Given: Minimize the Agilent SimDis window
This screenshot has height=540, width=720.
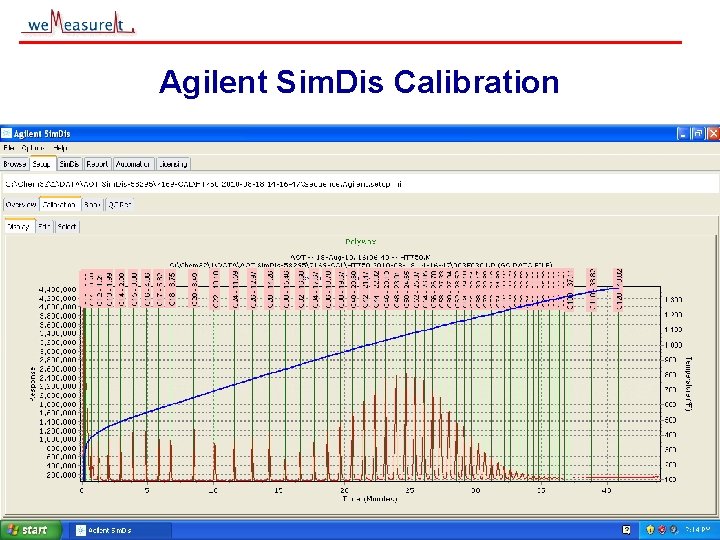Looking at the screenshot, I should [683, 134].
